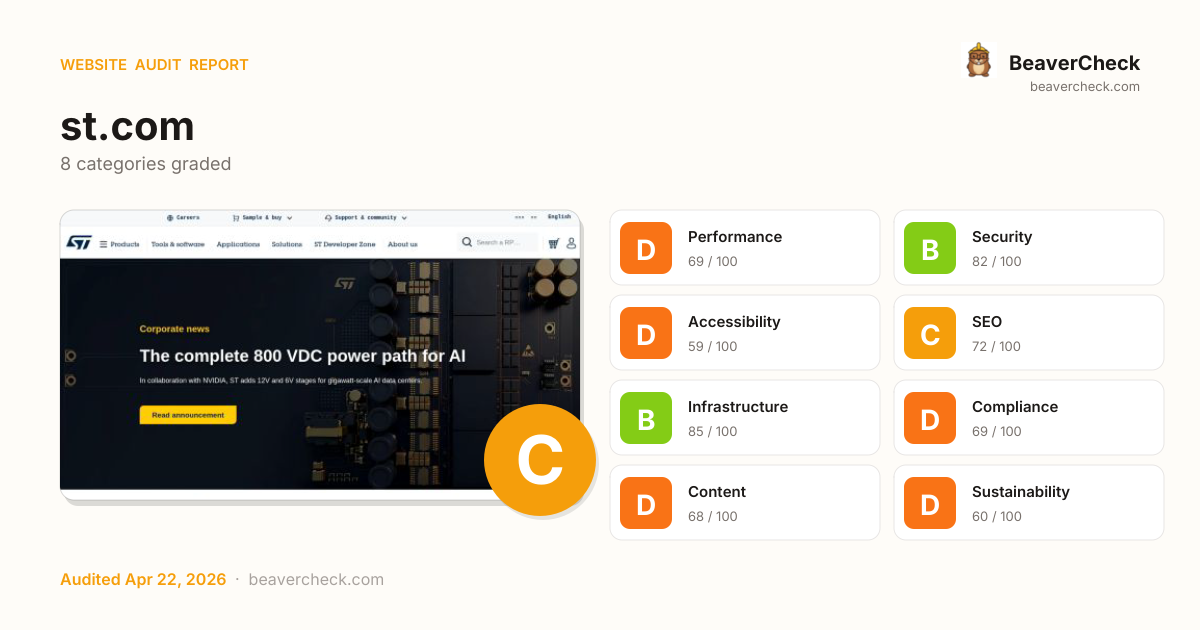Image resolution: width=1200 pixels, height=630 pixels.
Task: Click the ST logo in the site header
Action: 79,243
